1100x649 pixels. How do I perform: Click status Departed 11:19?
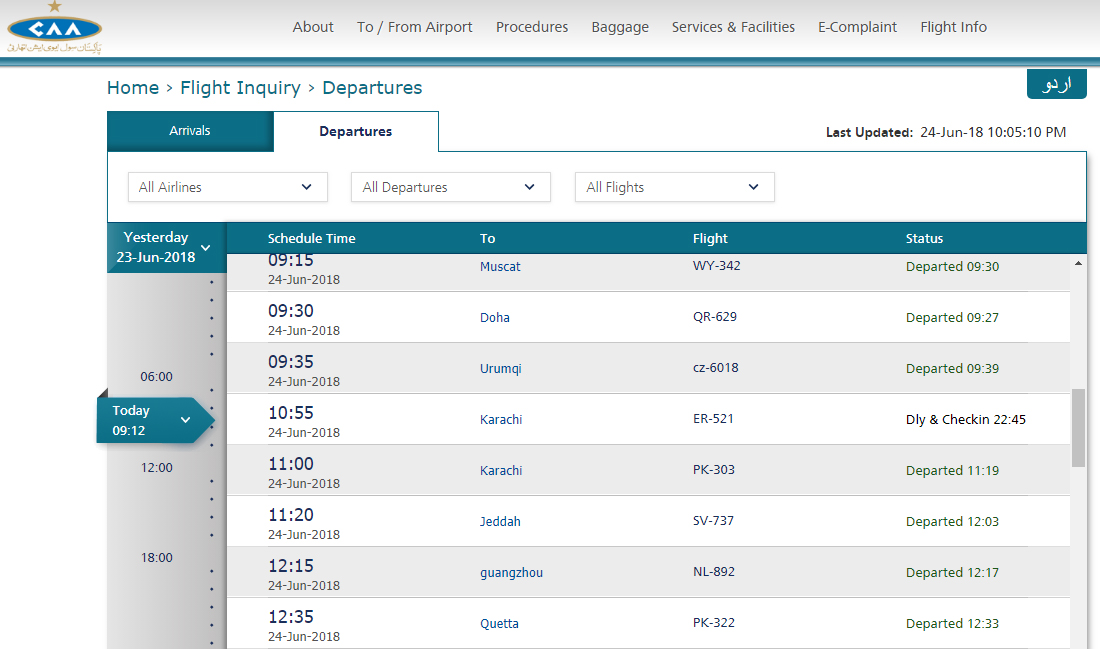coord(952,471)
